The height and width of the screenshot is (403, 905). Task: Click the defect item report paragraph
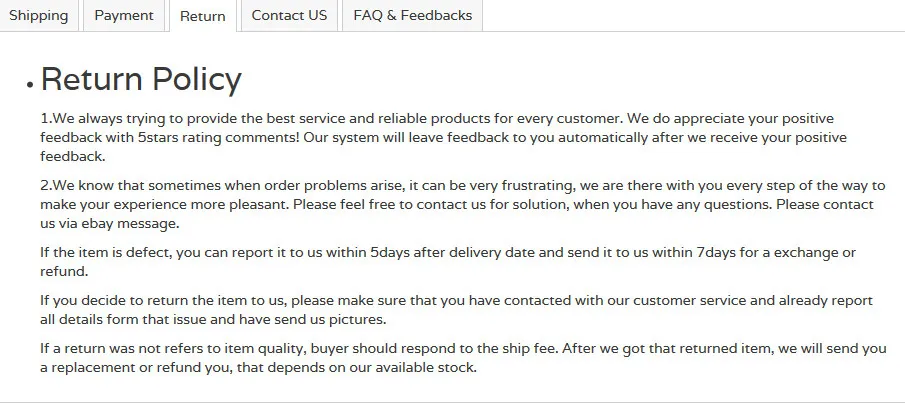[448, 262]
